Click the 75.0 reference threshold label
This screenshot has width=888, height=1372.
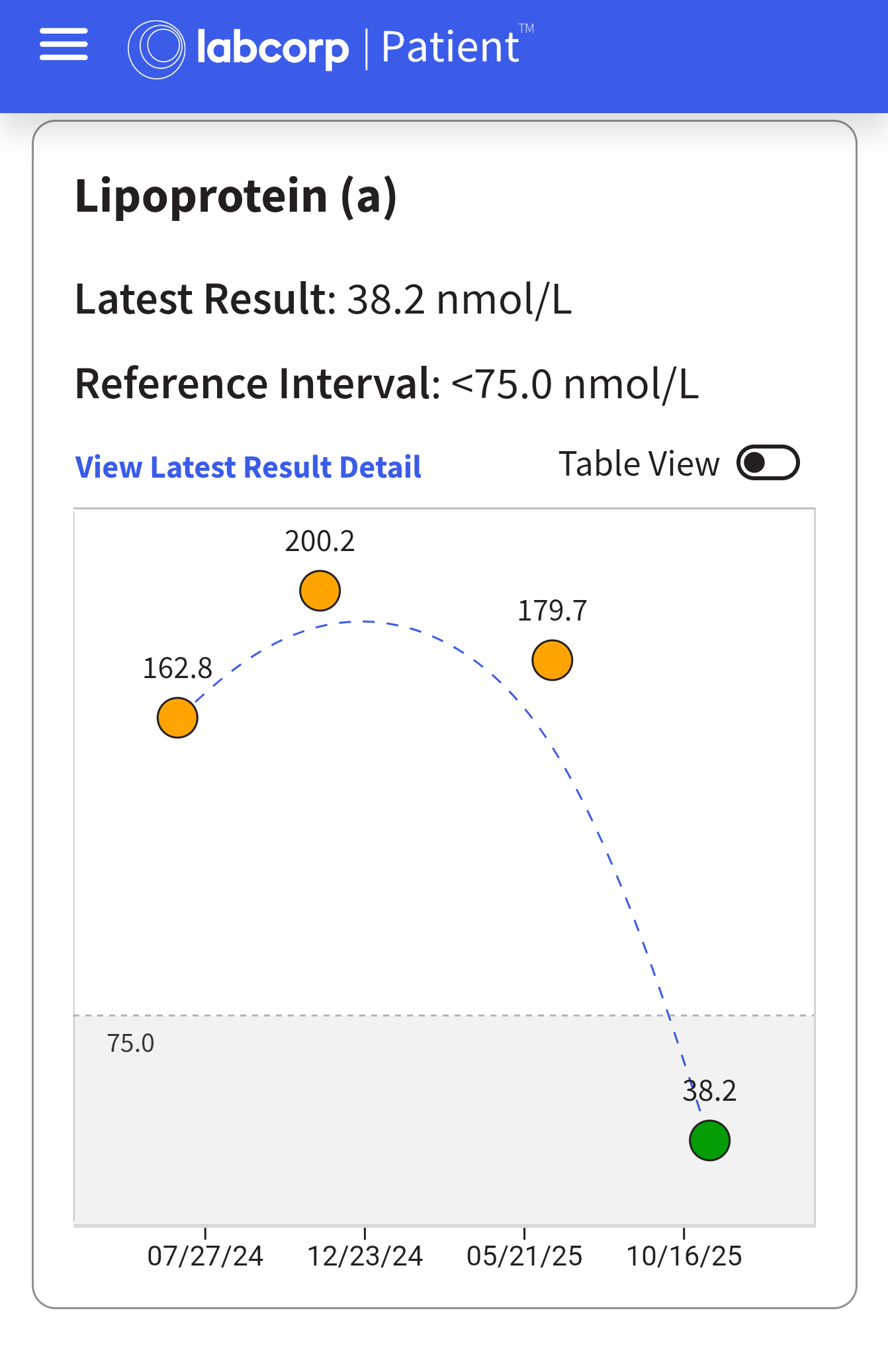[x=130, y=1043]
